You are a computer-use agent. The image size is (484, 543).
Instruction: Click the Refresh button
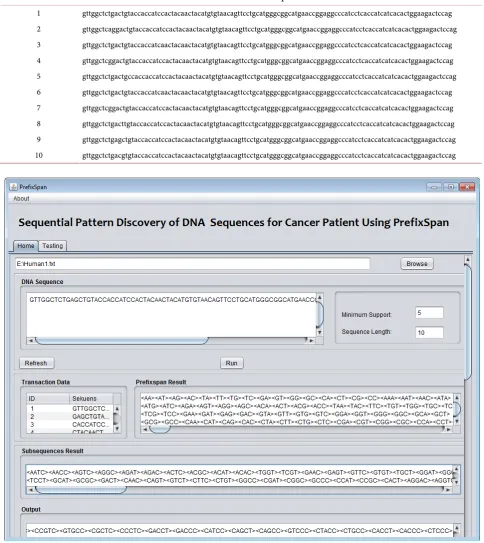pyautogui.click(x=36, y=363)
